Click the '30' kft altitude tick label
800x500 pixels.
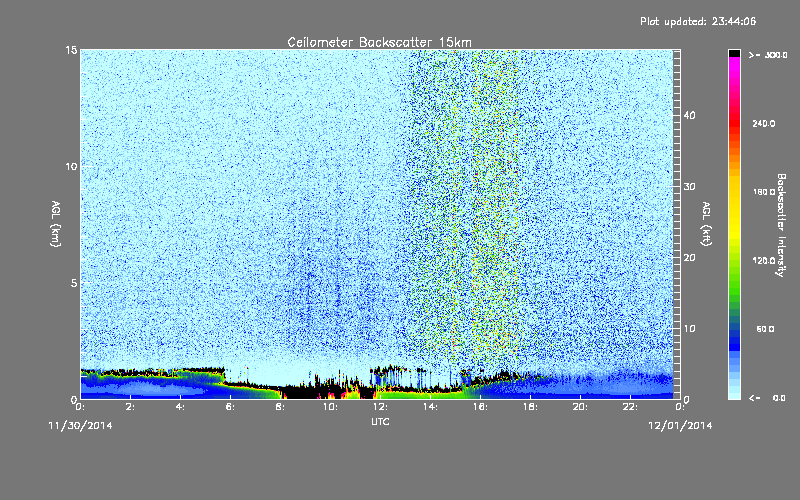(689, 186)
